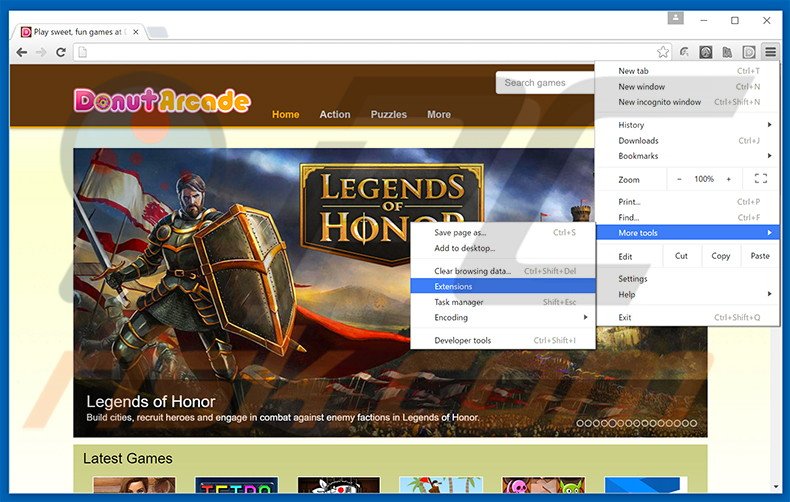790x502 pixels.
Task: Expand the History submenu
Action: [688, 125]
